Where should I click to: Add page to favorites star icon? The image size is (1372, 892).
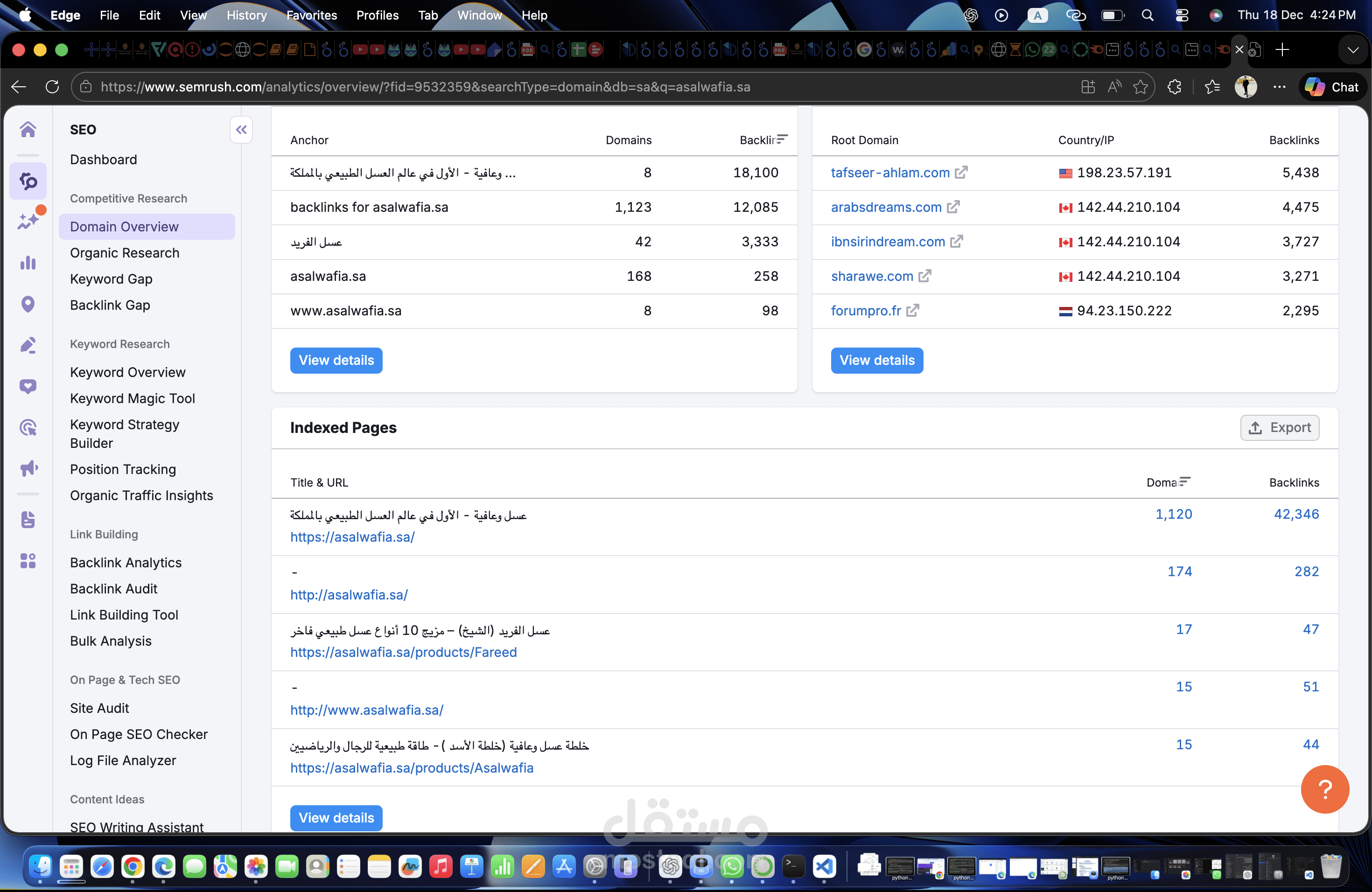coord(1140,87)
